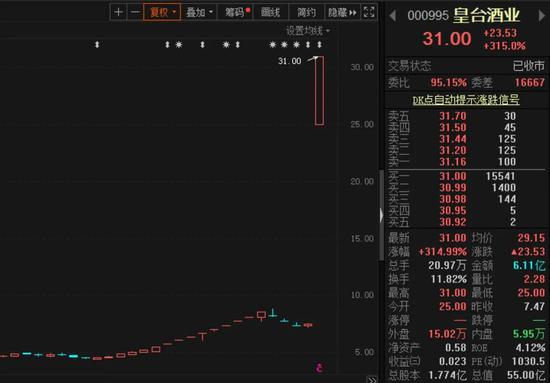Expand the double-arrow at chart bottom right
550x383 pixels.
[x=372, y=379]
